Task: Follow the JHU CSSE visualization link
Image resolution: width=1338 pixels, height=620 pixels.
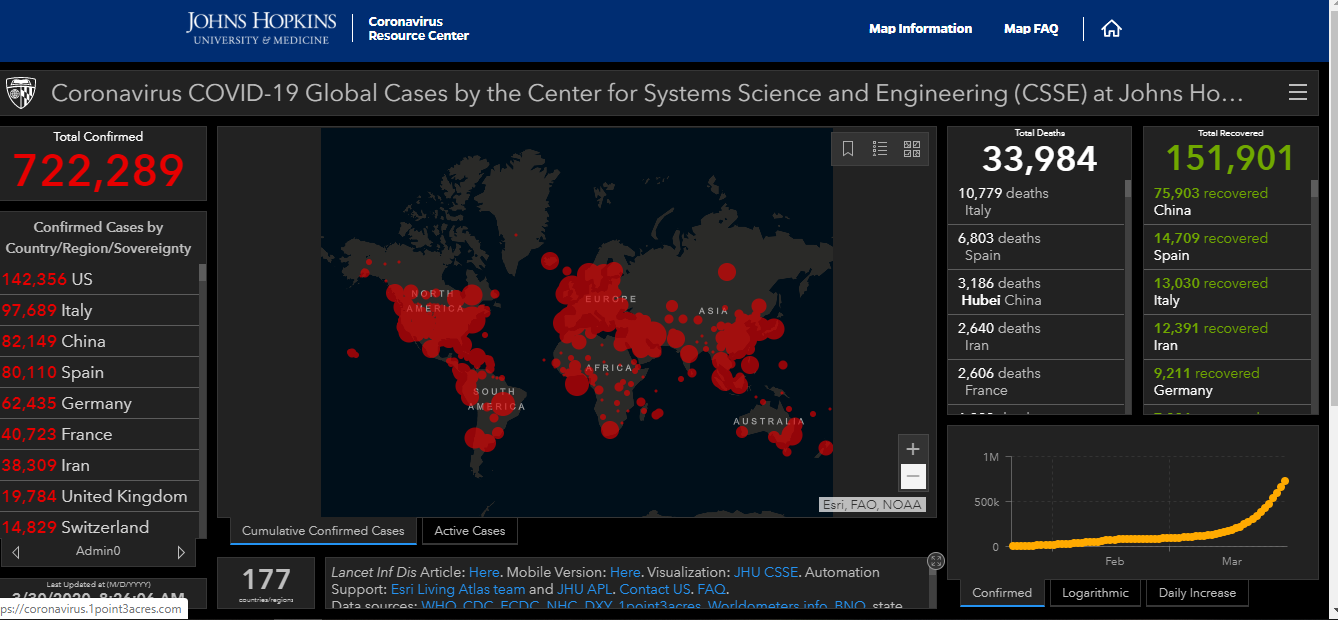Action: coord(766,573)
